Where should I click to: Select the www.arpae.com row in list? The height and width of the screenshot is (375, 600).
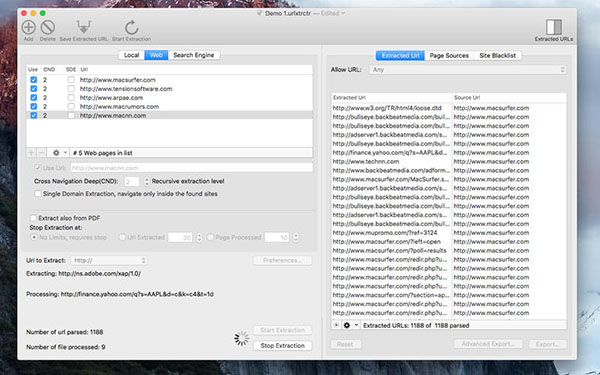click(x=169, y=98)
